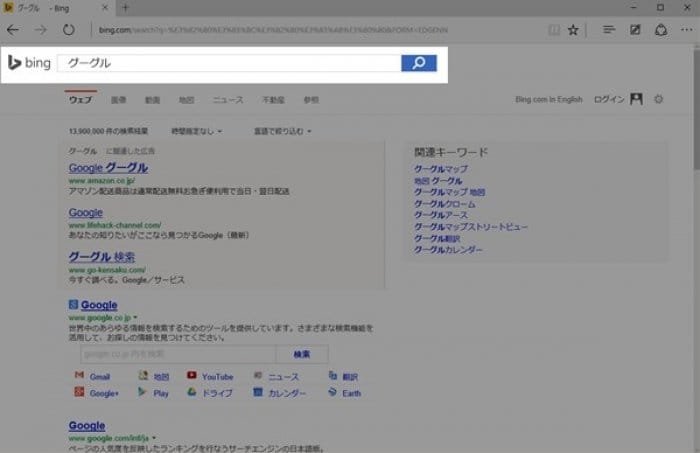Image resolution: width=700 pixels, height=453 pixels.
Task: Switch to the ニュース search tab
Action: (228, 100)
